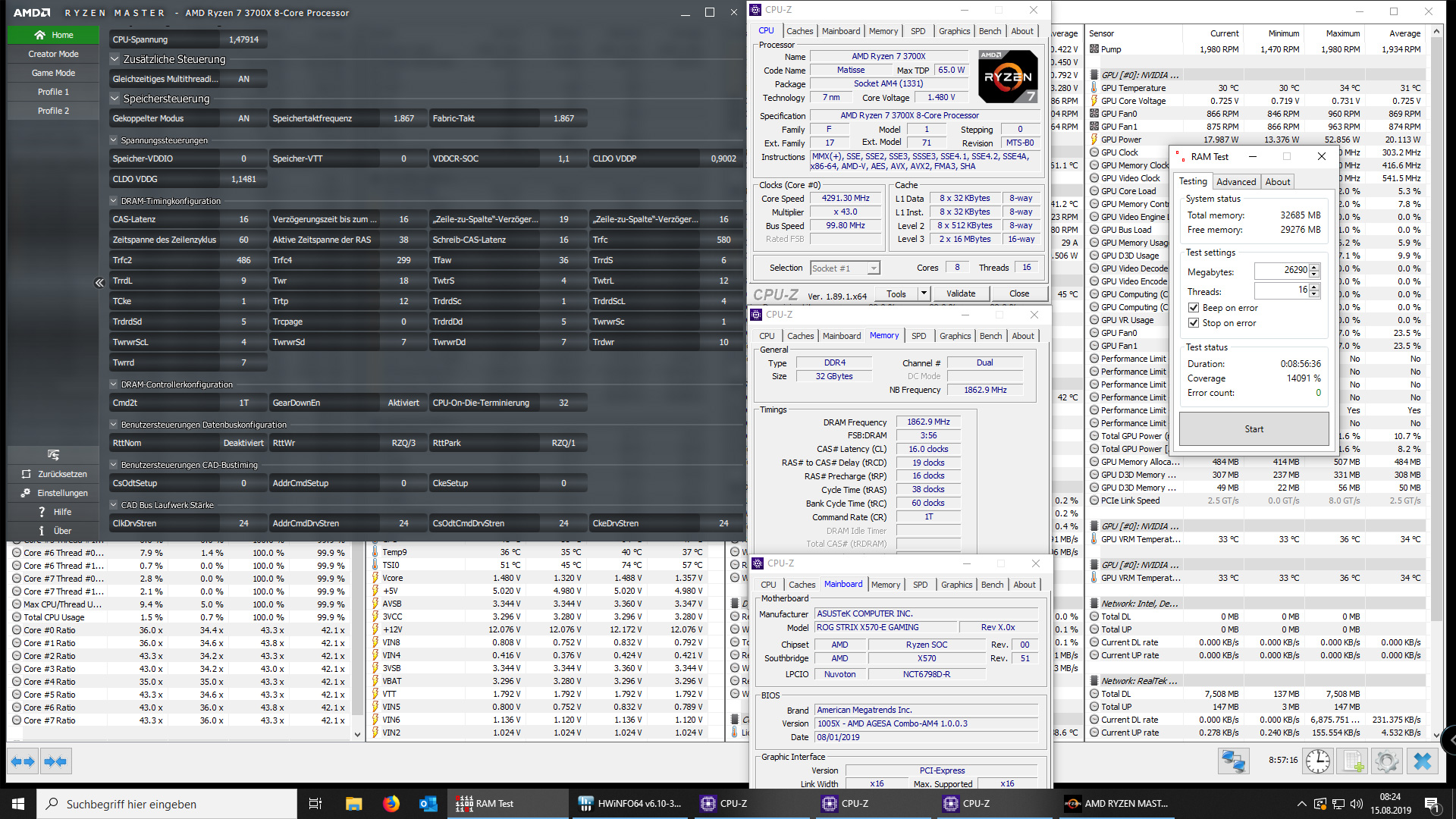Open Firefox from the taskbar
1456x819 pixels.
(391, 804)
